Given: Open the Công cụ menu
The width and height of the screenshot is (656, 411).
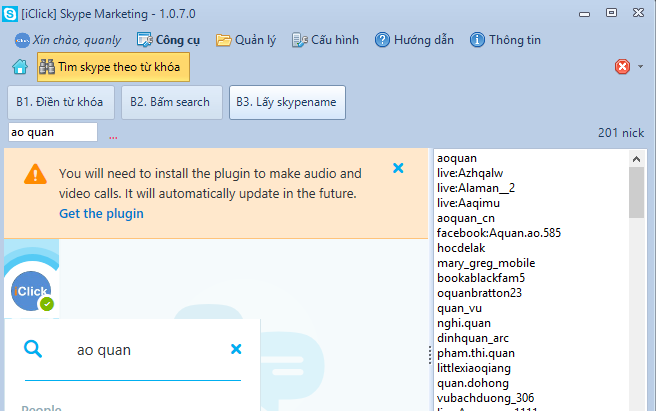Looking at the screenshot, I should tap(168, 40).
